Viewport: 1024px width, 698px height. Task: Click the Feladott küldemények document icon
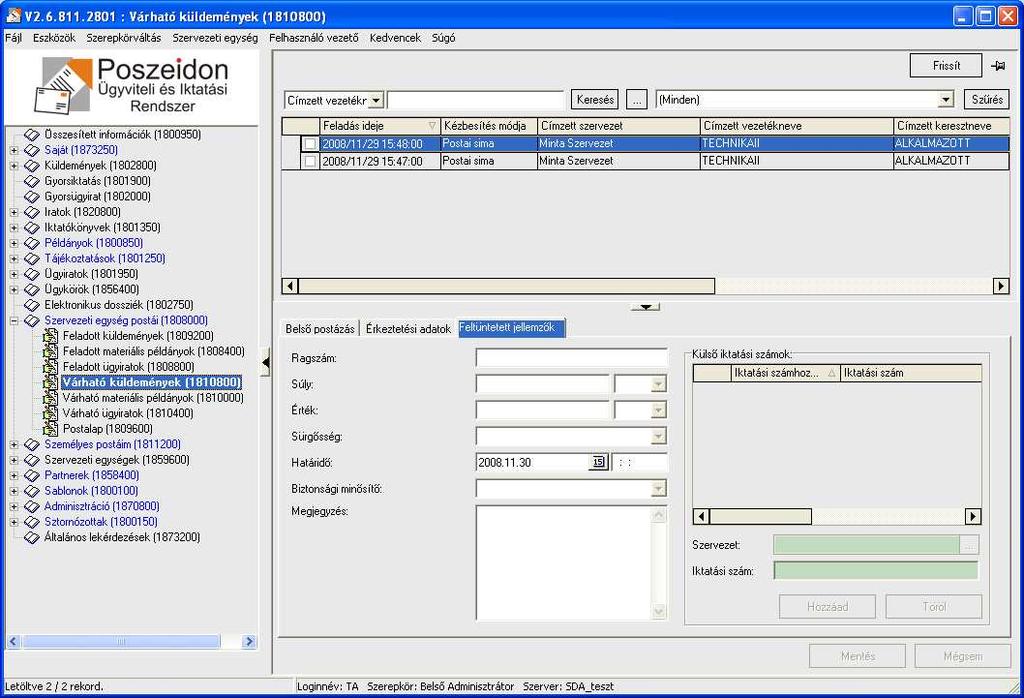[50, 336]
